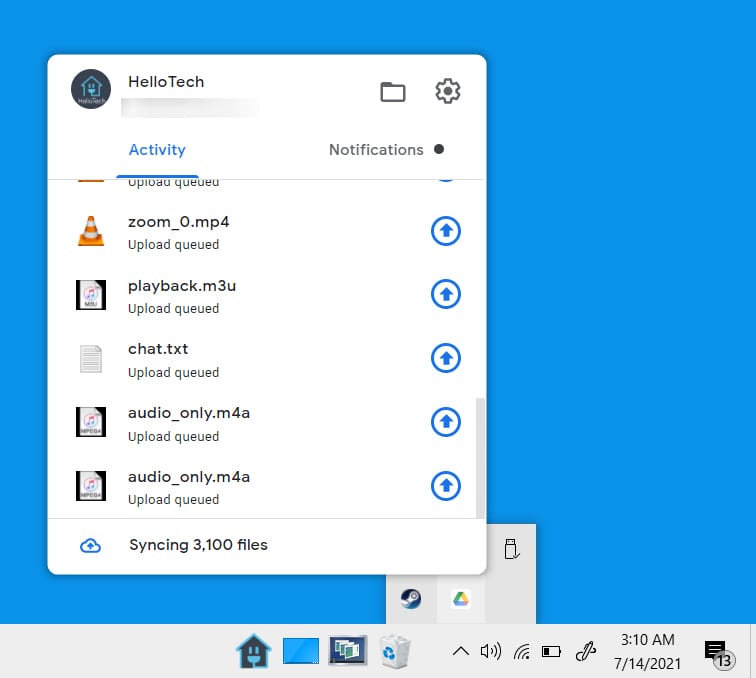756x678 pixels.
Task: Click the M3U file icon for playback.m3u
Action: [x=91, y=295]
